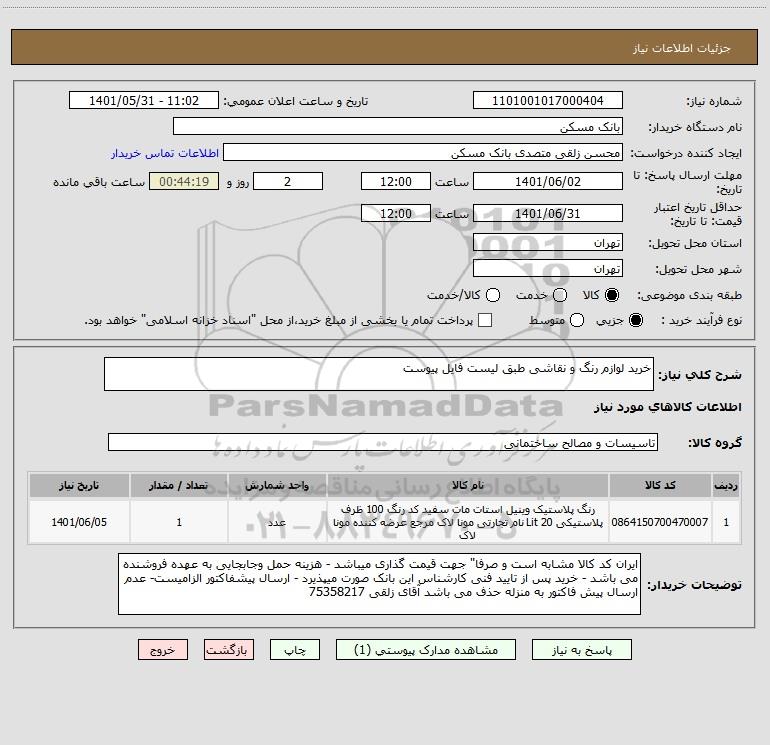Open the اطلاعات تماس خریدار link
Viewport: 770px width, 745px height.
(165, 153)
